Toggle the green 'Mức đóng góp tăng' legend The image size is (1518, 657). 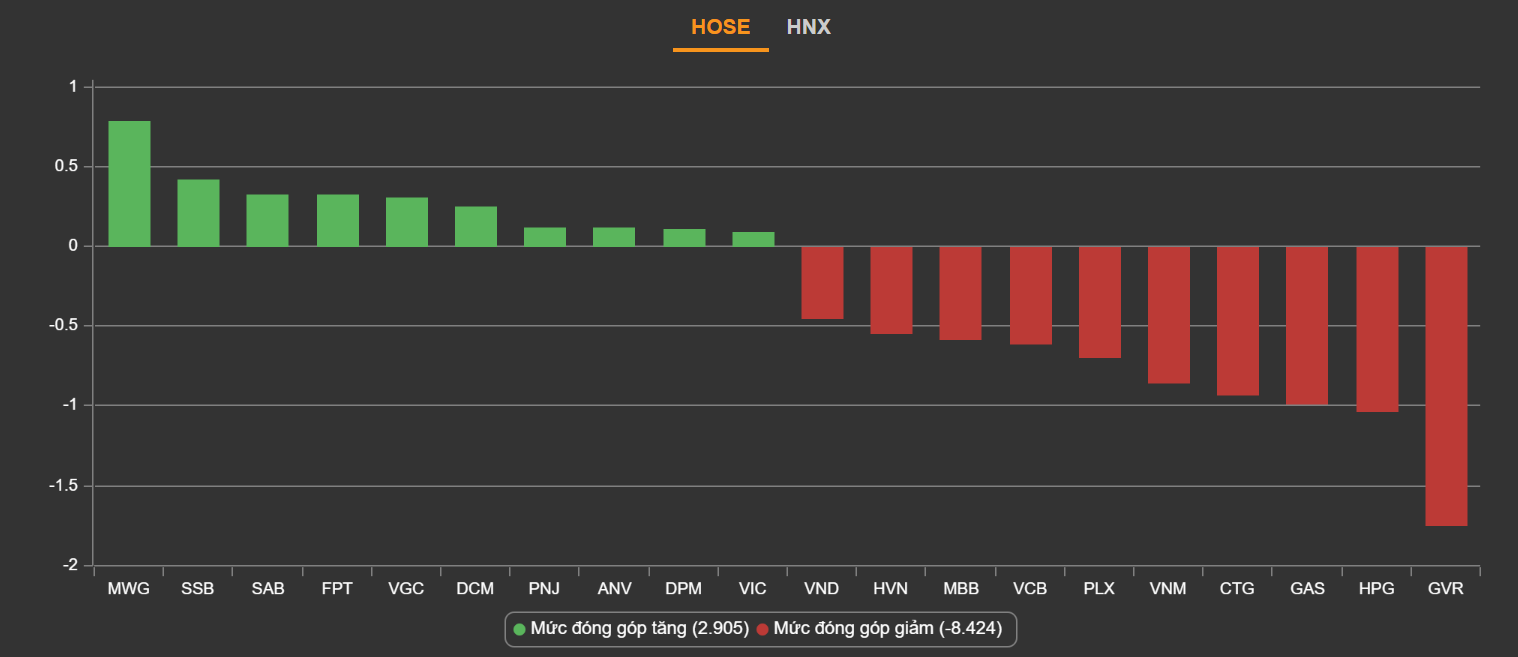click(631, 629)
